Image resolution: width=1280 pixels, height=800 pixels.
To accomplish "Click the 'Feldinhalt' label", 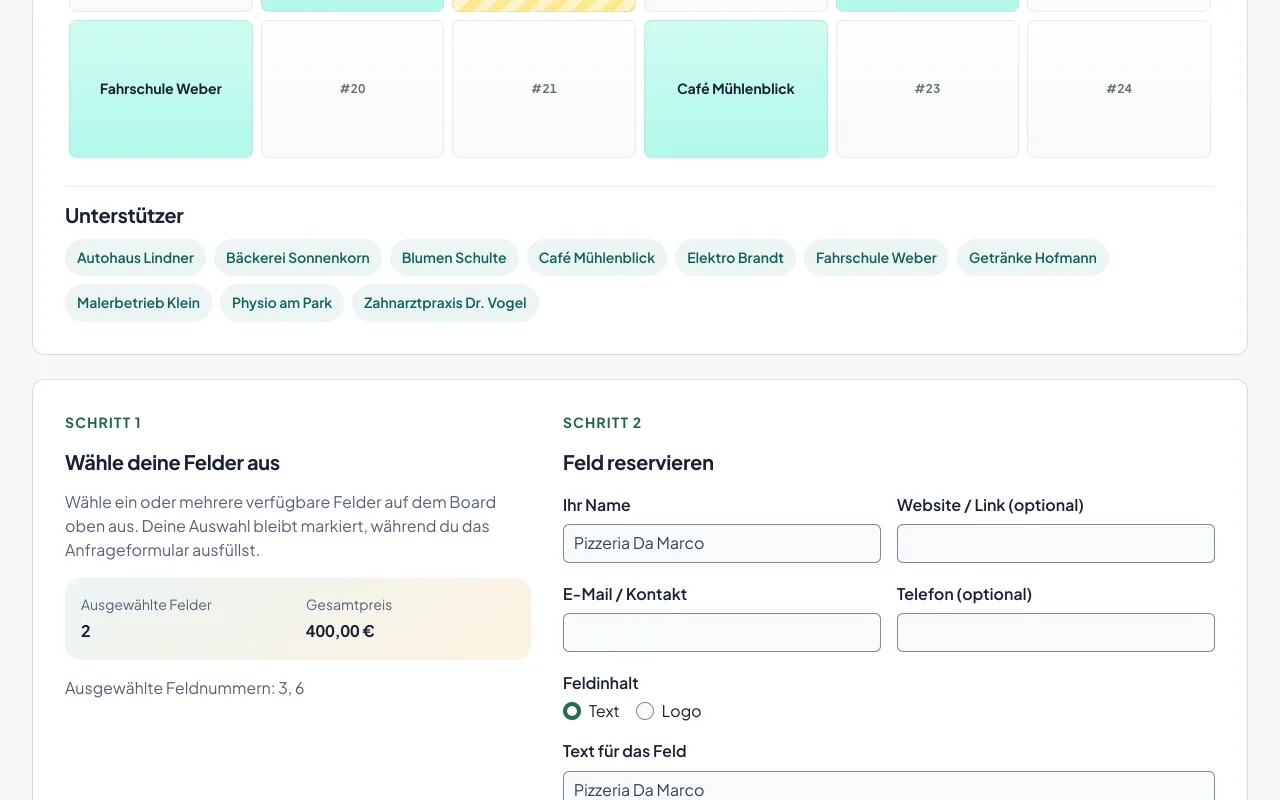I will [x=601, y=683].
